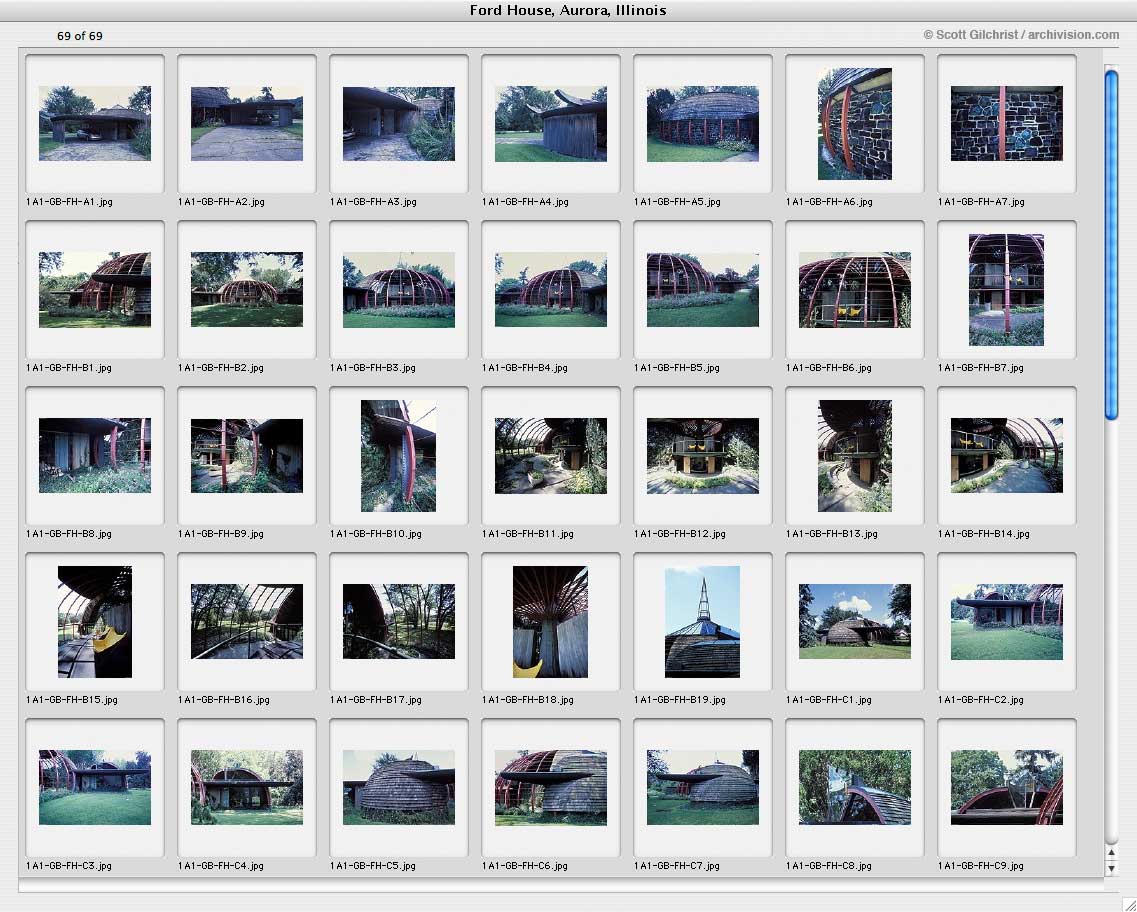This screenshot has height=912, width=1137.
Task: Select thumbnail 1A1-GB-FH-B12.jpg
Action: click(x=703, y=455)
